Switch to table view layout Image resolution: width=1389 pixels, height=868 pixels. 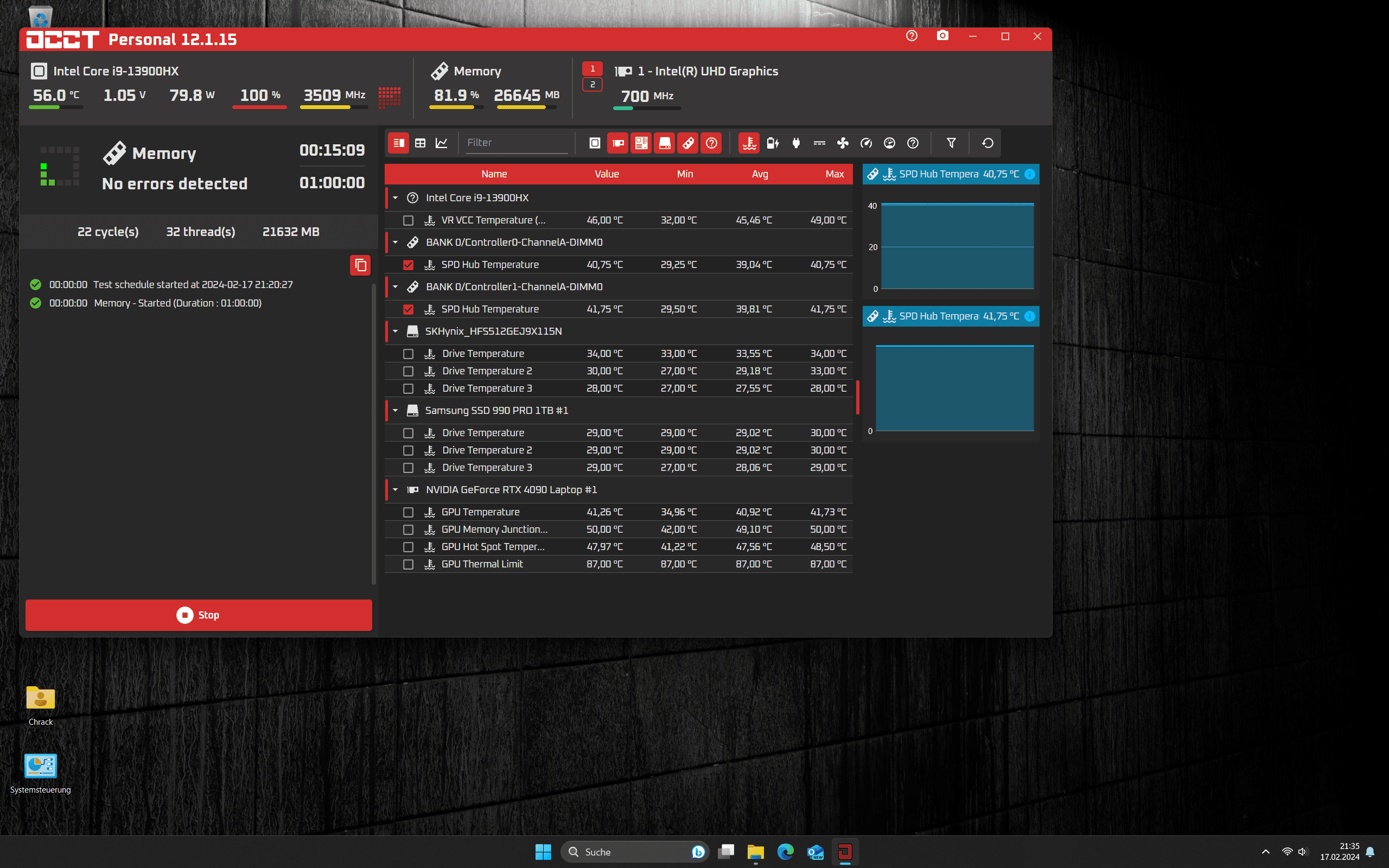click(420, 143)
